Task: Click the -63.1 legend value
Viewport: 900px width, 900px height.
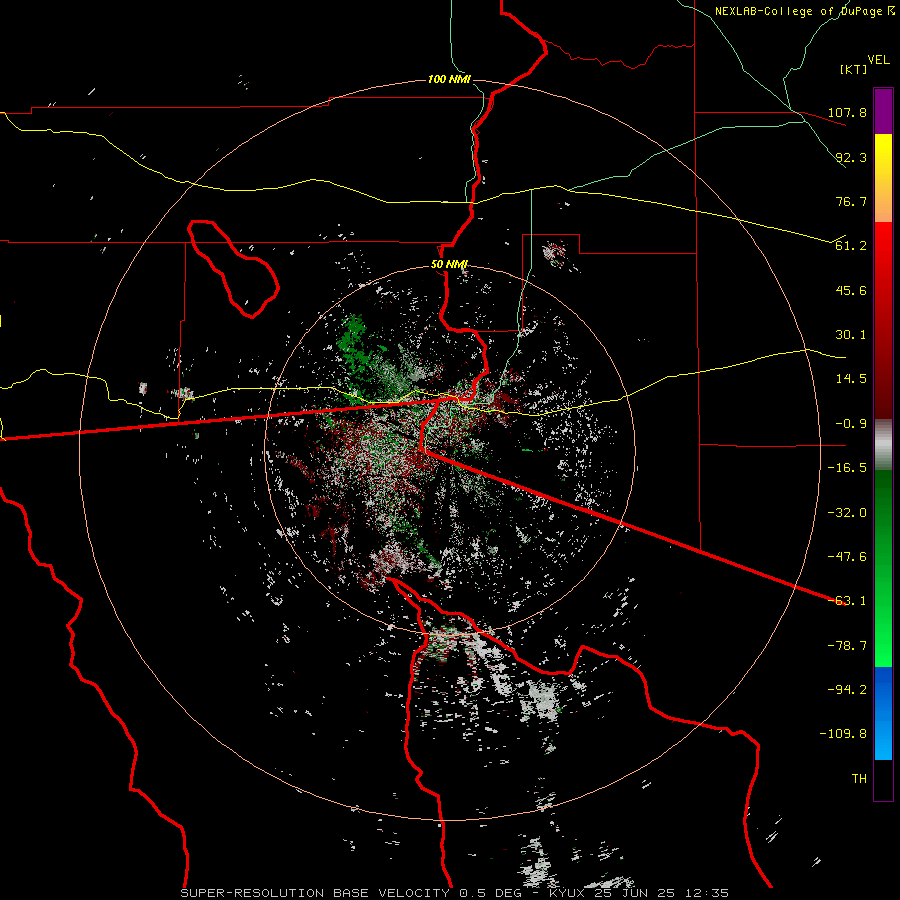Action: 847,601
